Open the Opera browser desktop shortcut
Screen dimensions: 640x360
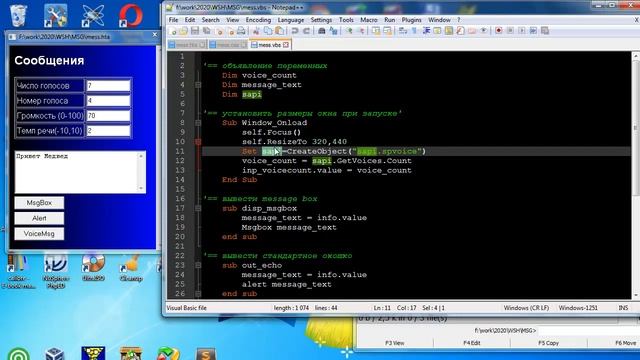(131, 16)
